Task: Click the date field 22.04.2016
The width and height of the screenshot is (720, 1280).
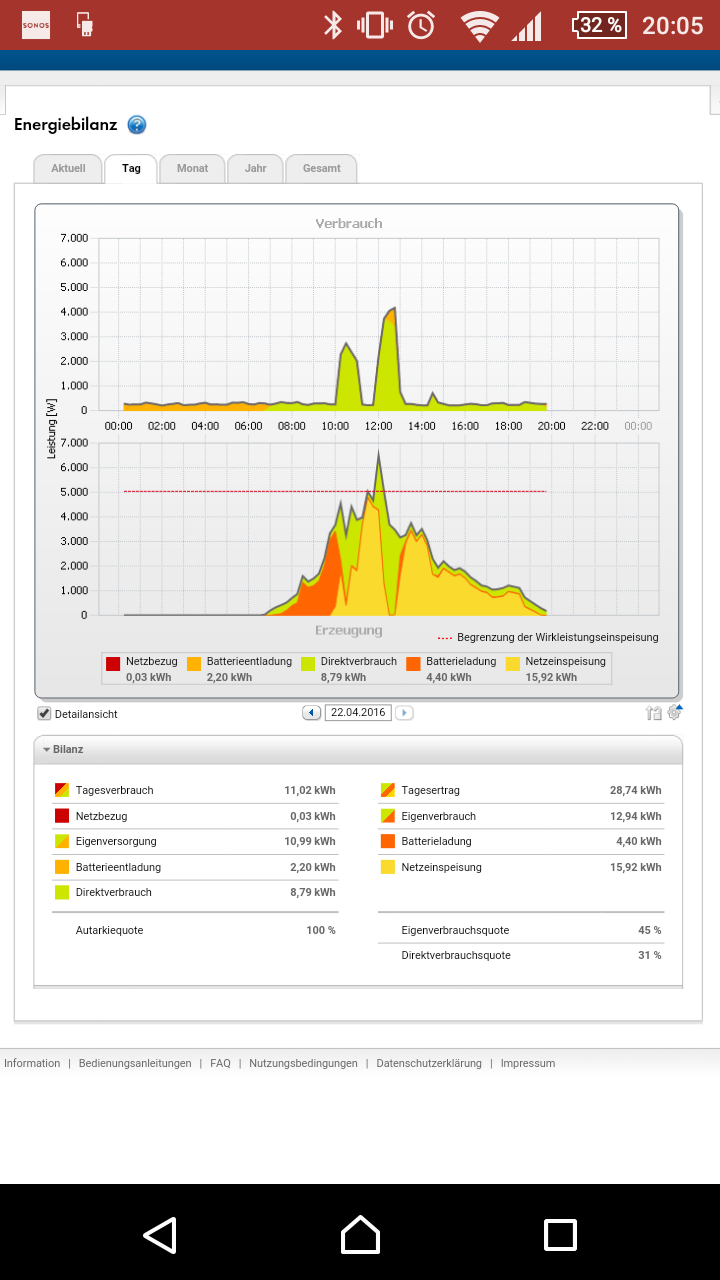Action: [x=358, y=713]
